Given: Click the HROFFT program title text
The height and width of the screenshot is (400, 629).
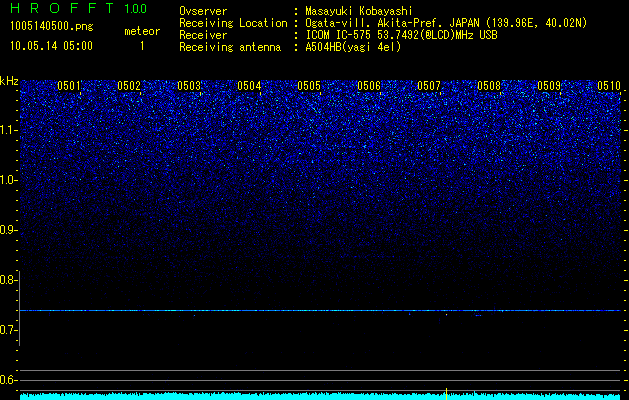Looking at the screenshot, I should 62,8.
